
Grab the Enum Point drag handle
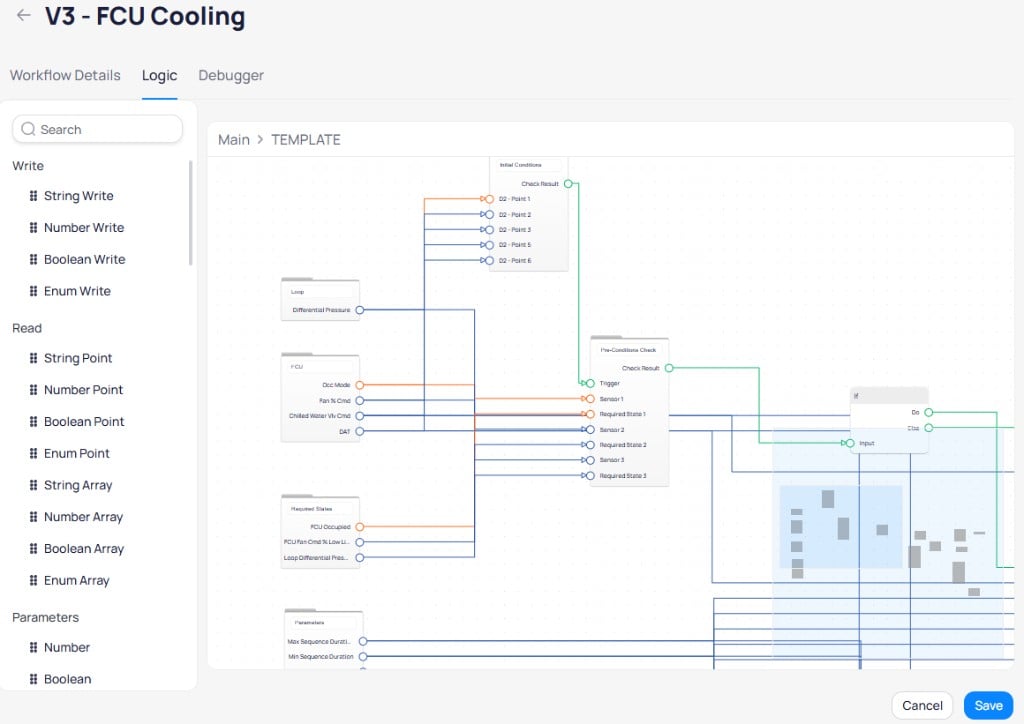[33, 453]
